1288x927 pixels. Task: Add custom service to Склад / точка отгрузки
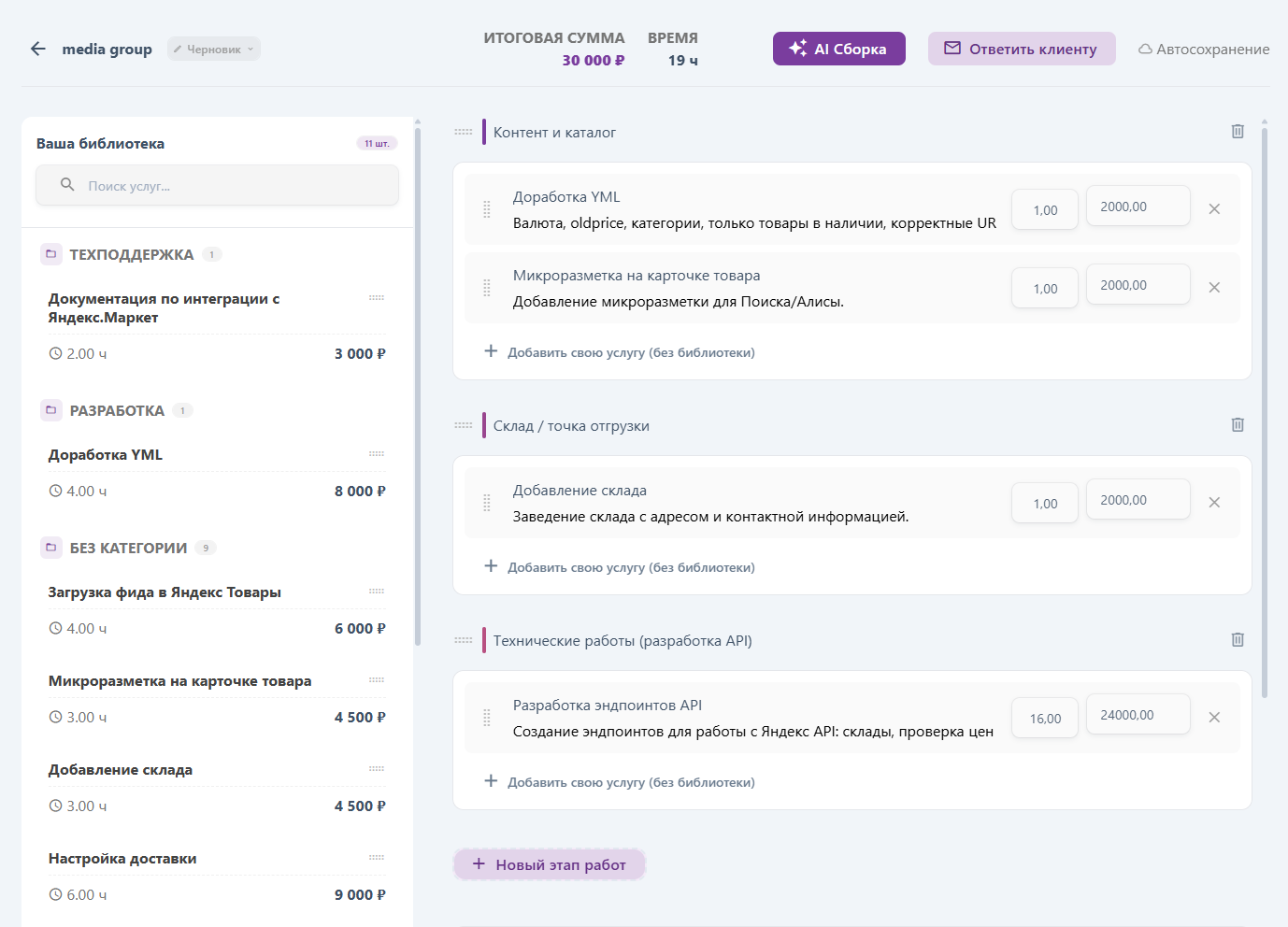[x=620, y=567]
